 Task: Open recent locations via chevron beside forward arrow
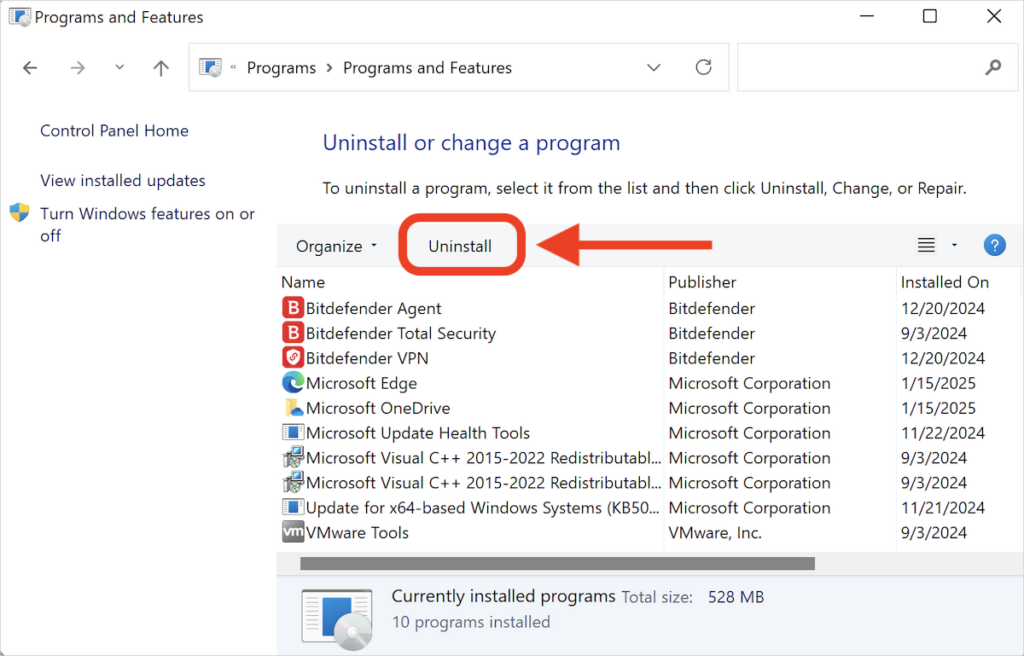(119, 67)
